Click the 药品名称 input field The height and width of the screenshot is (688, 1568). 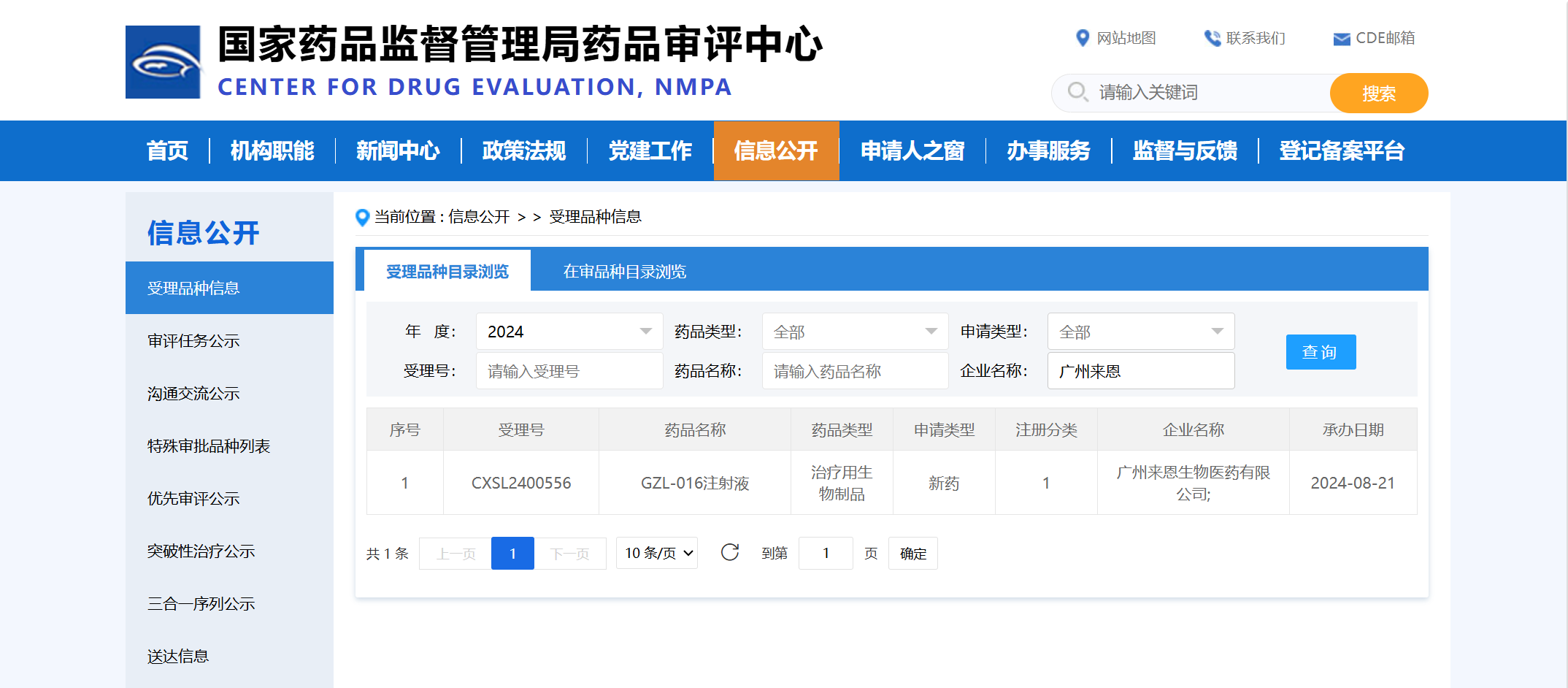click(855, 371)
